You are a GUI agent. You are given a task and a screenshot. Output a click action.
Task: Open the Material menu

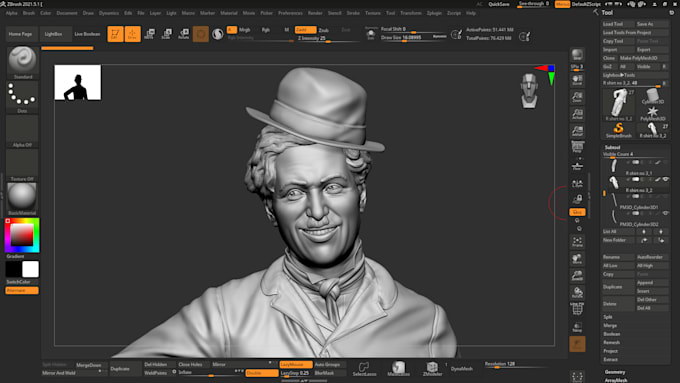coord(229,13)
